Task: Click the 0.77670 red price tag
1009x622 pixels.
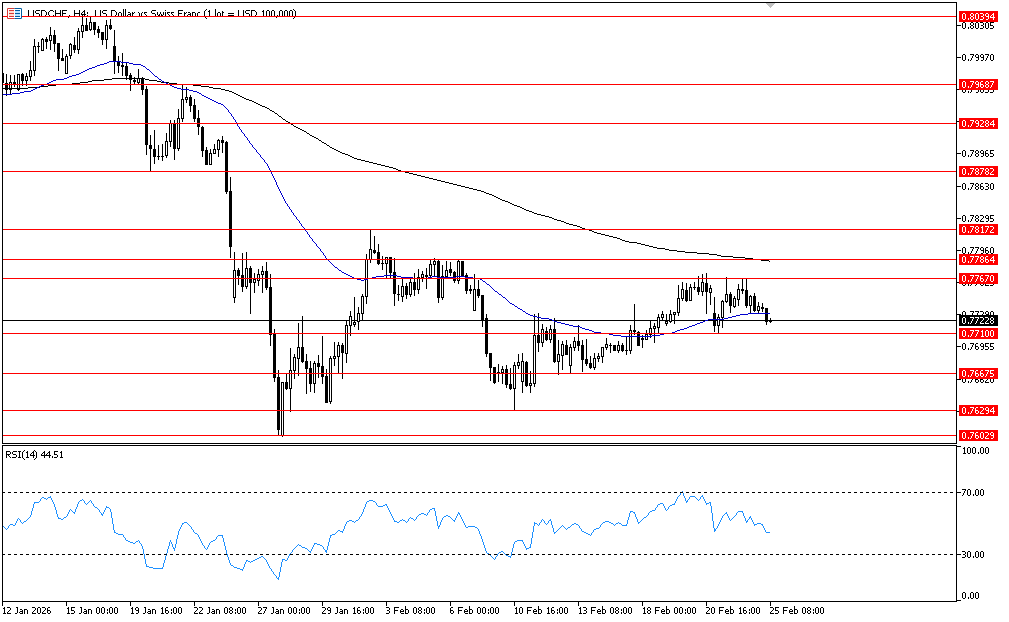Action: tap(975, 278)
